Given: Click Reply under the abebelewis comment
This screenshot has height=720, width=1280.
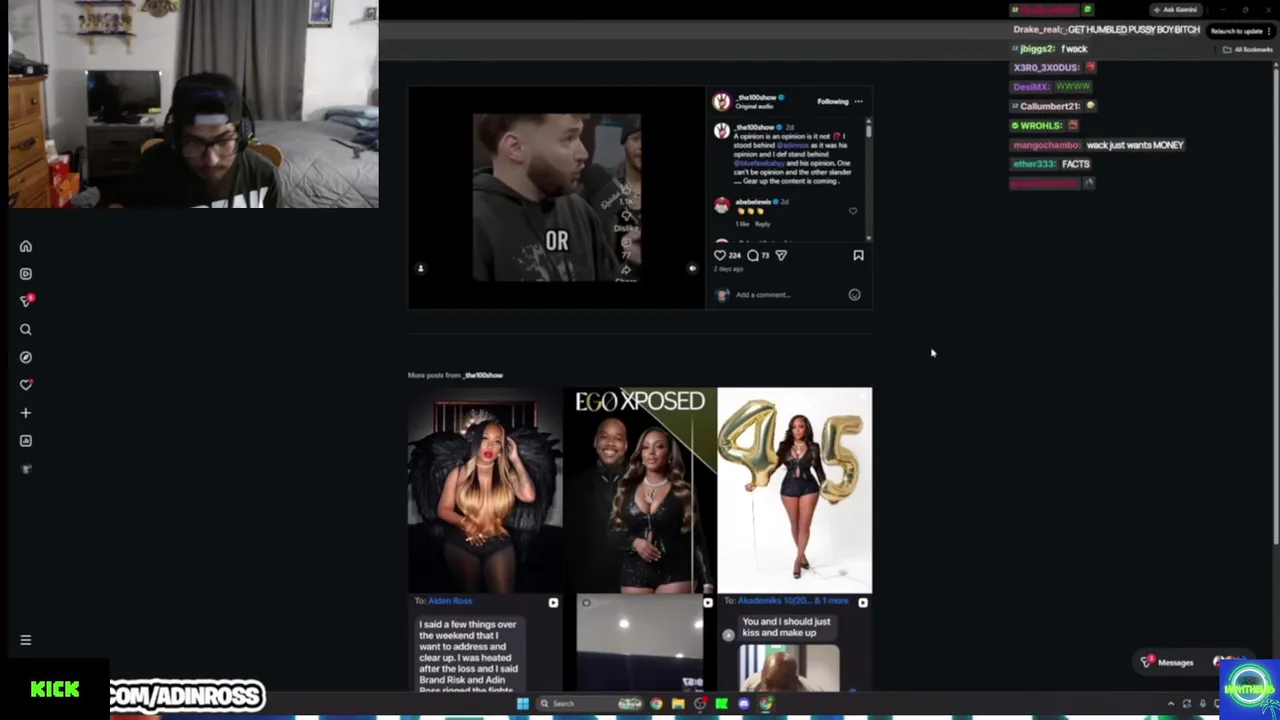Looking at the screenshot, I should (762, 224).
